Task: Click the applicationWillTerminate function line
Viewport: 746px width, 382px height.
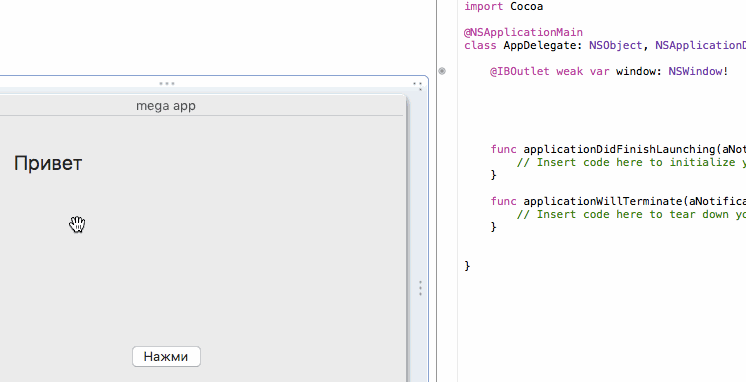Action: click(x=618, y=201)
